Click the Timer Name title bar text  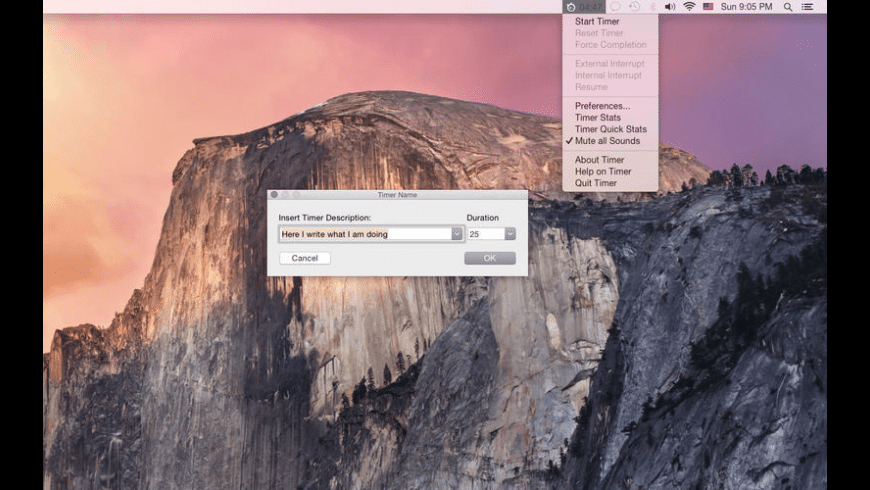(x=397, y=195)
